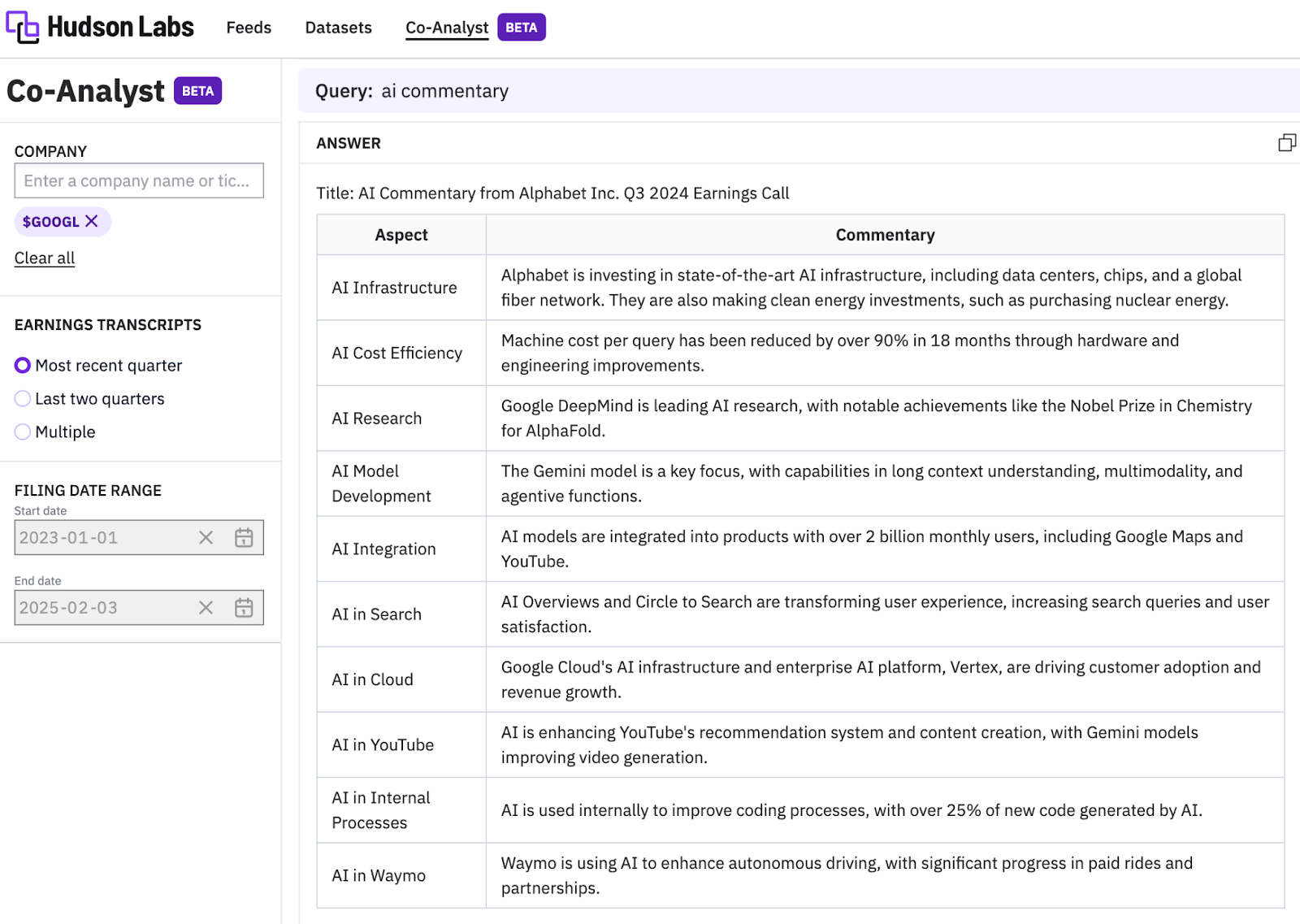Open the Datasets menu
This screenshot has height=924, width=1300.
pyautogui.click(x=338, y=28)
